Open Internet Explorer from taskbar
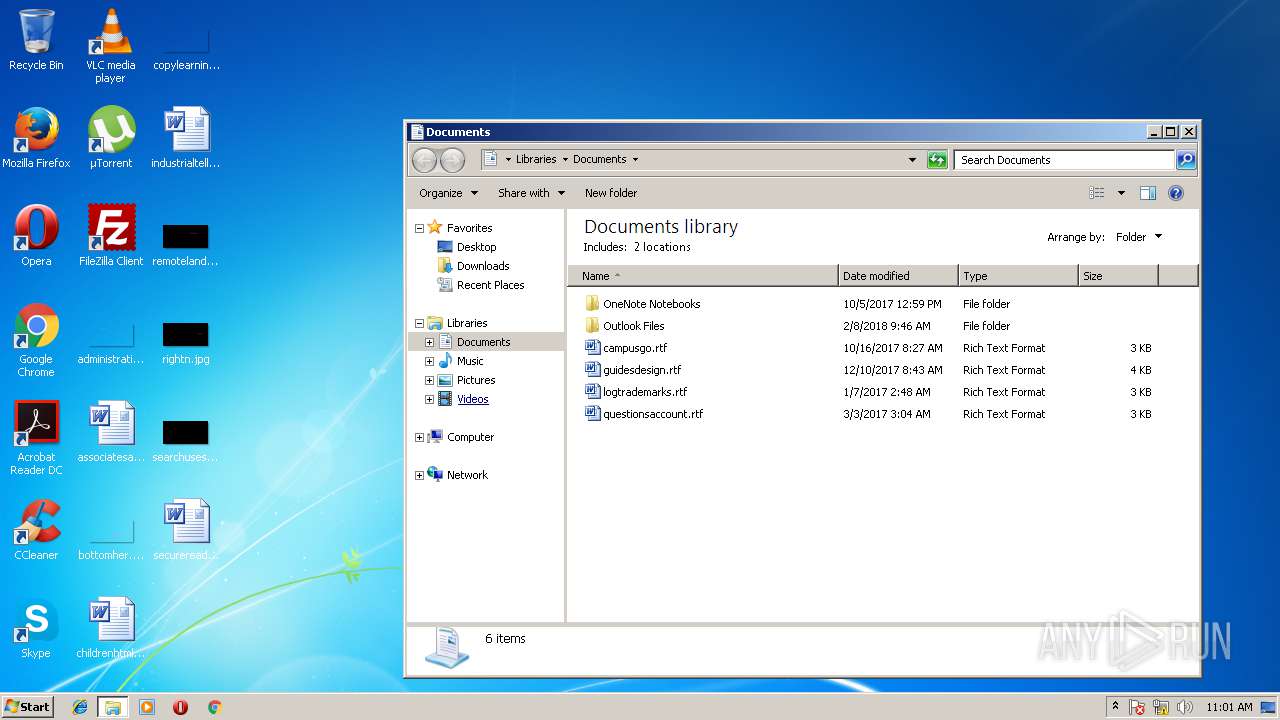The image size is (1280, 720). 80,707
